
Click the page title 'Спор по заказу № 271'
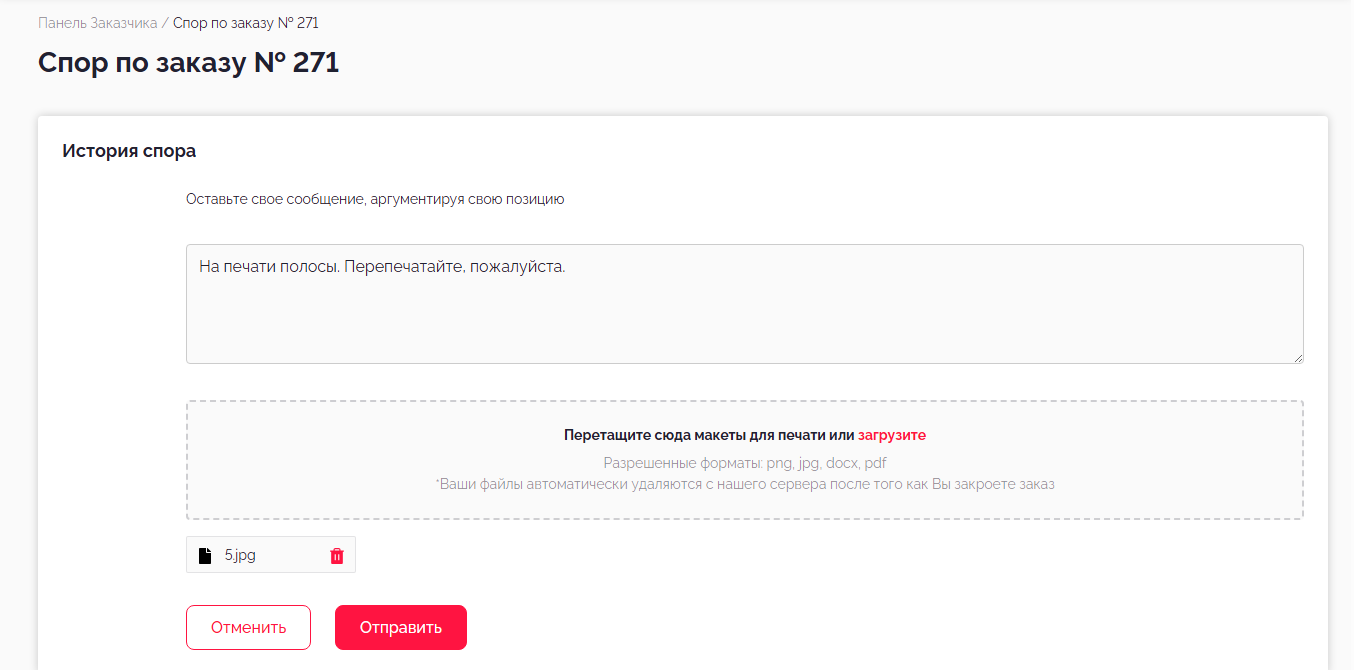188,63
